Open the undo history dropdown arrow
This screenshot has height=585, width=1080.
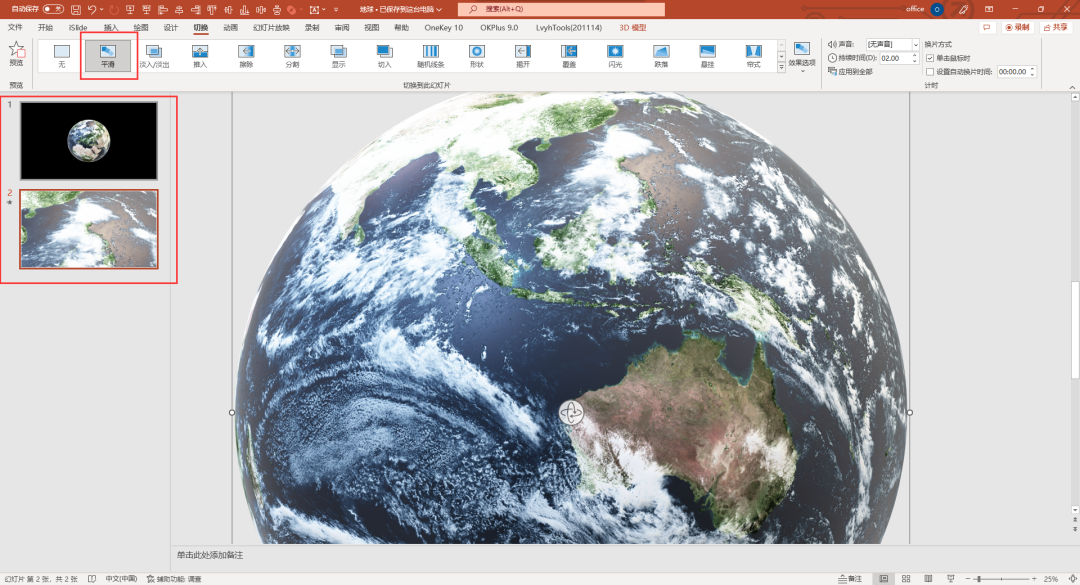(x=101, y=9)
